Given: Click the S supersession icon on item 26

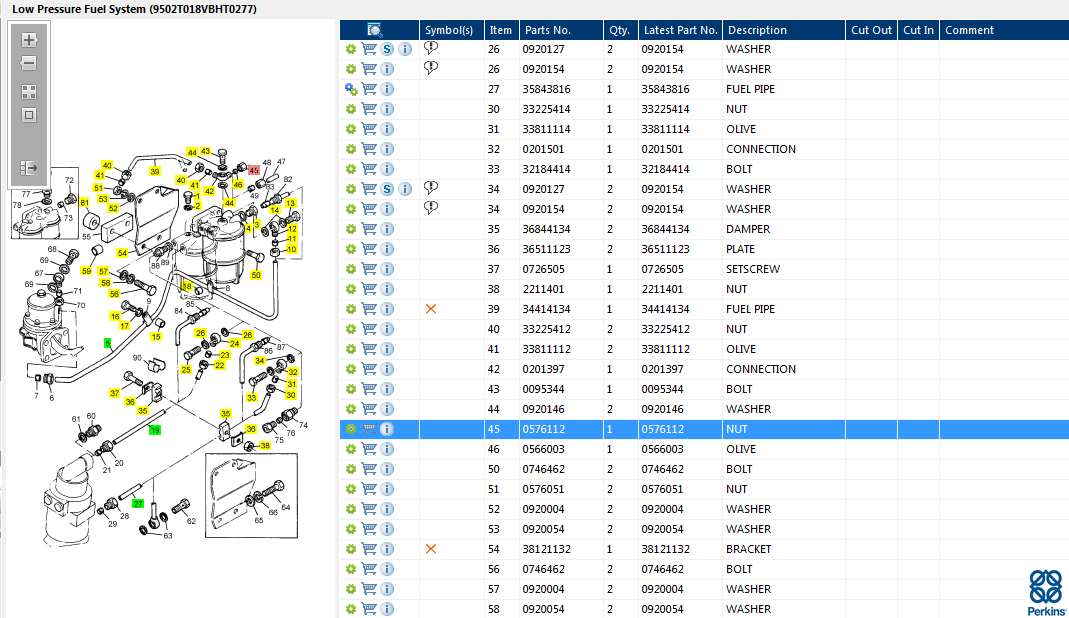Looking at the screenshot, I should [x=387, y=49].
